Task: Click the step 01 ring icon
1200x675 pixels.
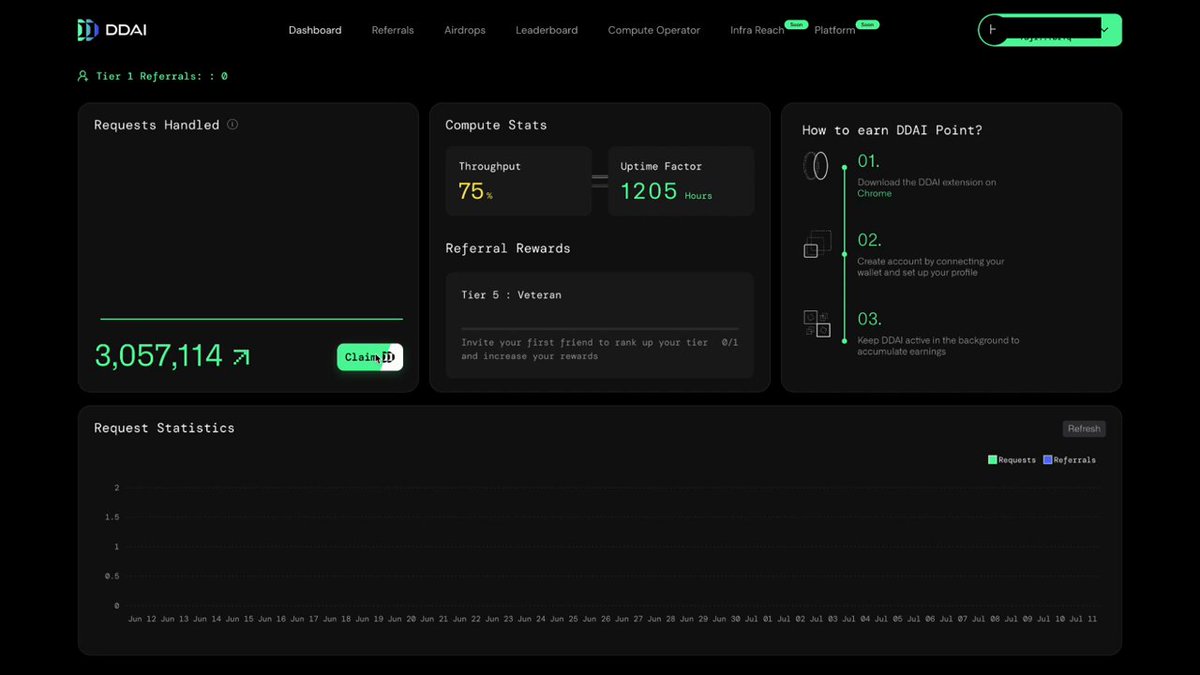Action: [816, 166]
